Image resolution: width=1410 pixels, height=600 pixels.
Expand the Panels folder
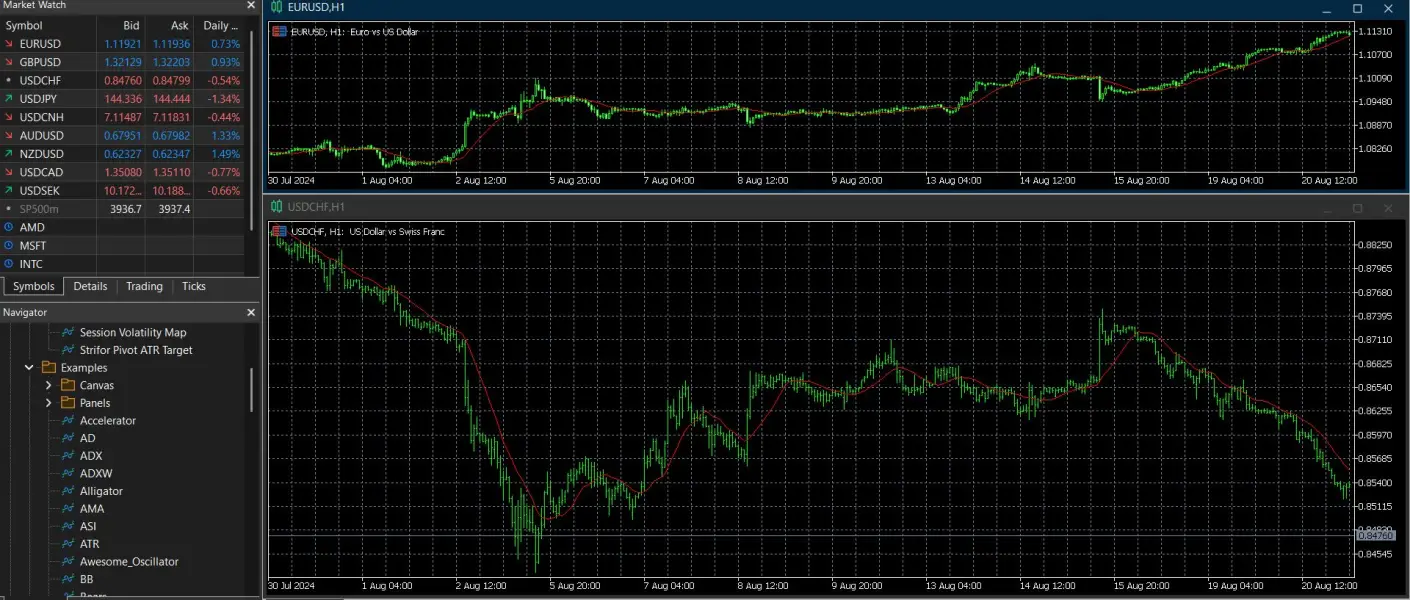[48, 403]
